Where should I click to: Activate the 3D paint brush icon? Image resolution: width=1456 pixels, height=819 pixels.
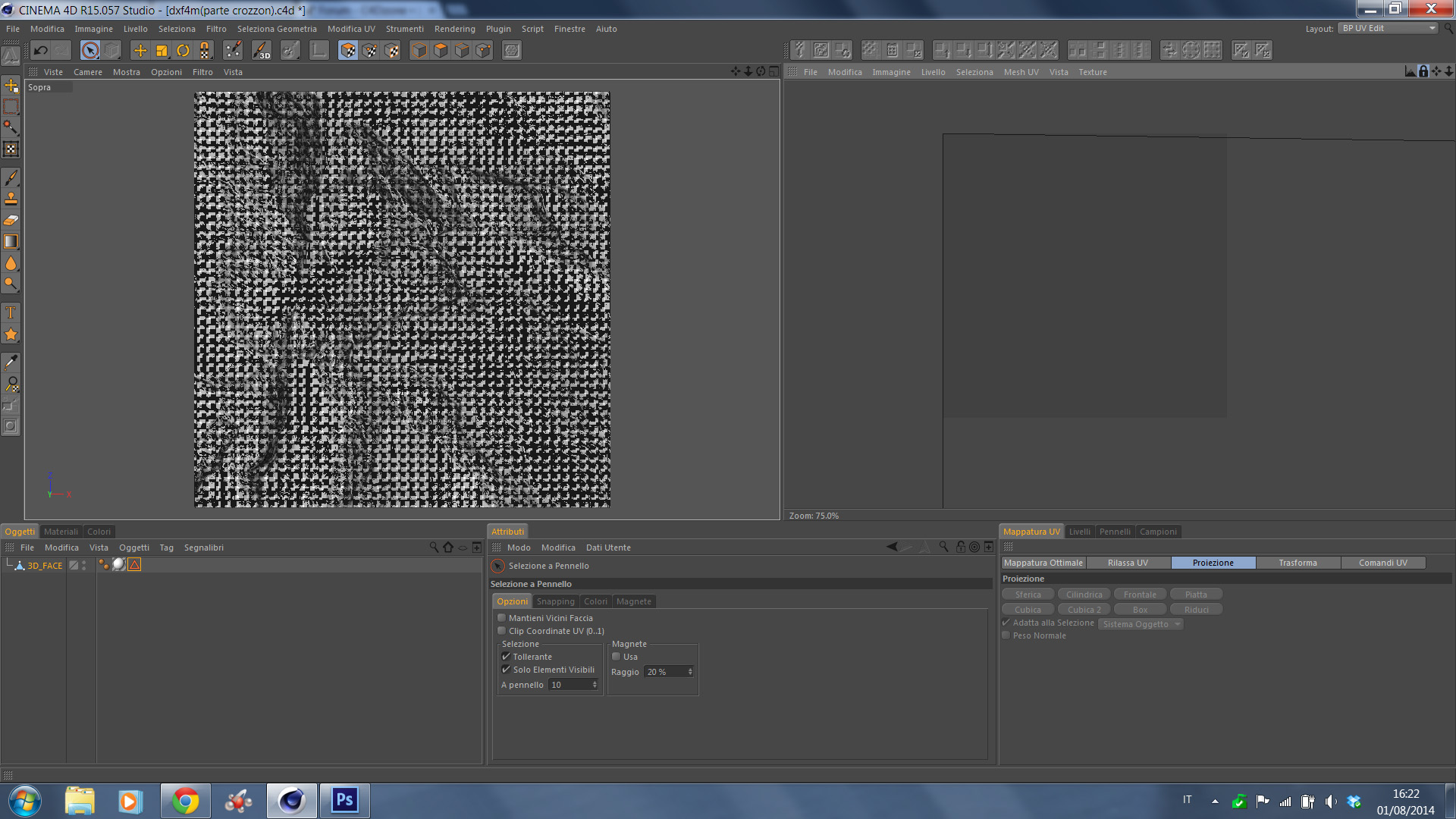(x=262, y=51)
